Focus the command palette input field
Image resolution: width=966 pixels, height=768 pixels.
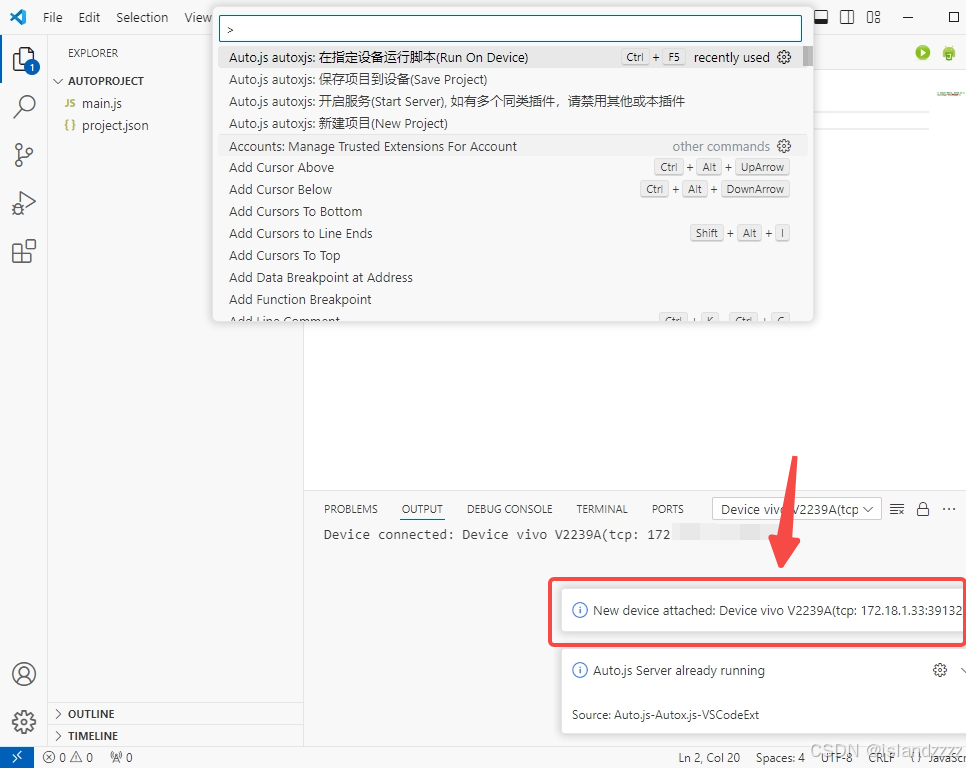pyautogui.click(x=510, y=29)
